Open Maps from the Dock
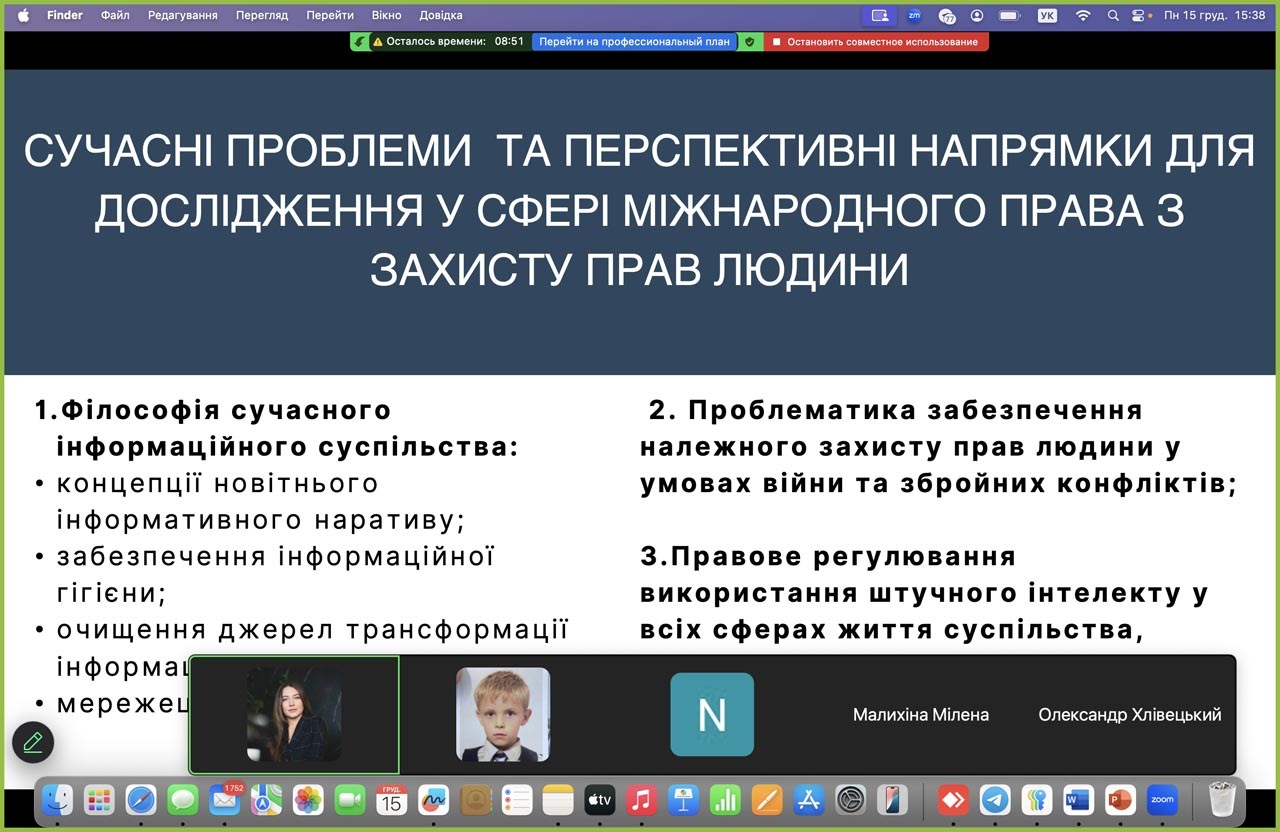The image size is (1280, 832). (x=266, y=800)
